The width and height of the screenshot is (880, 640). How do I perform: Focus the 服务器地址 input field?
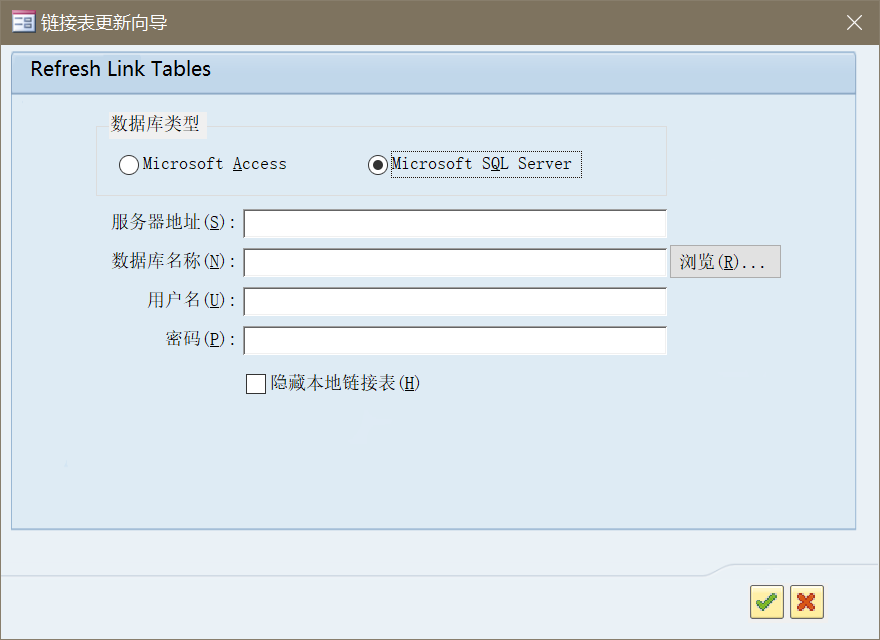(x=455, y=223)
